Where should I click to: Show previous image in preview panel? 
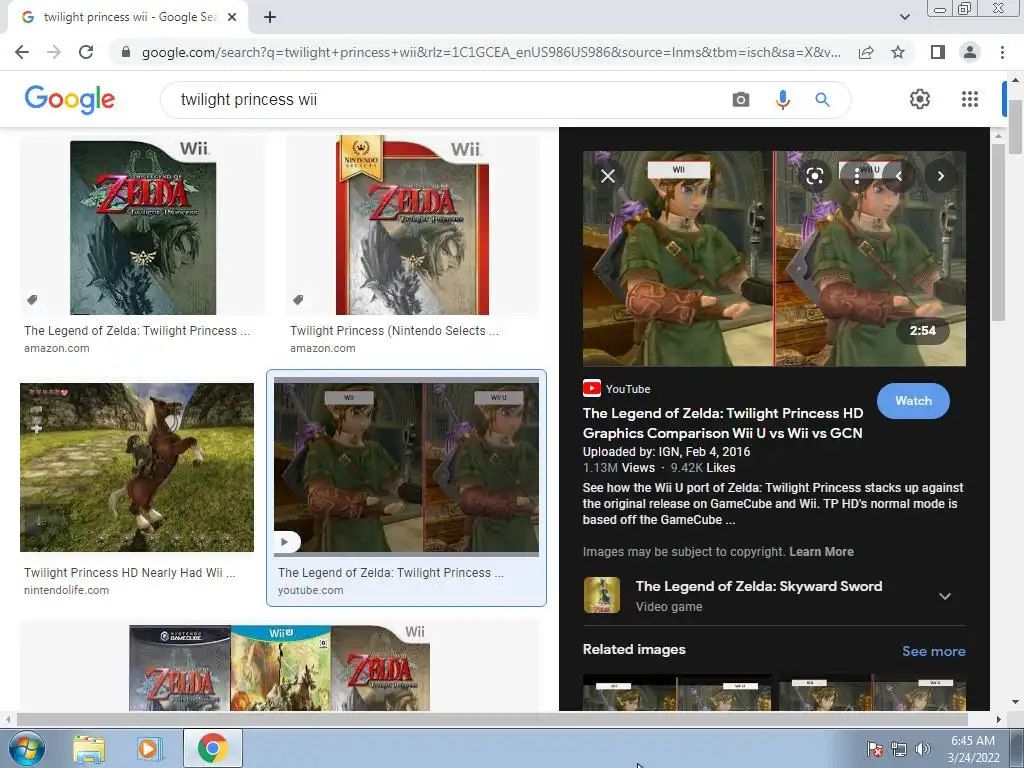point(899,176)
